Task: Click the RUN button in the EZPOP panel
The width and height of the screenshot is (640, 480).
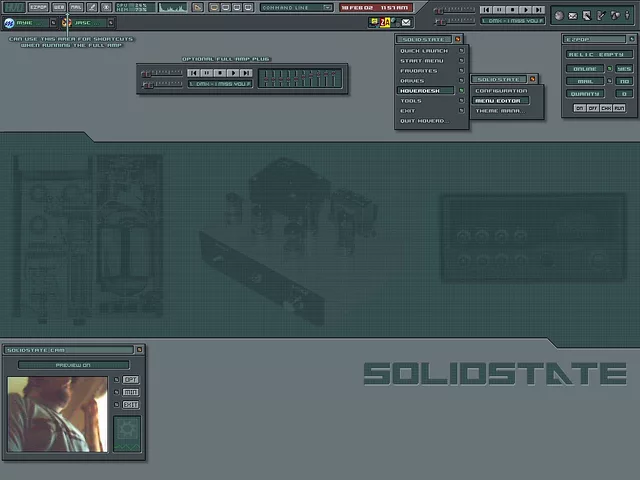Action: 619,108
